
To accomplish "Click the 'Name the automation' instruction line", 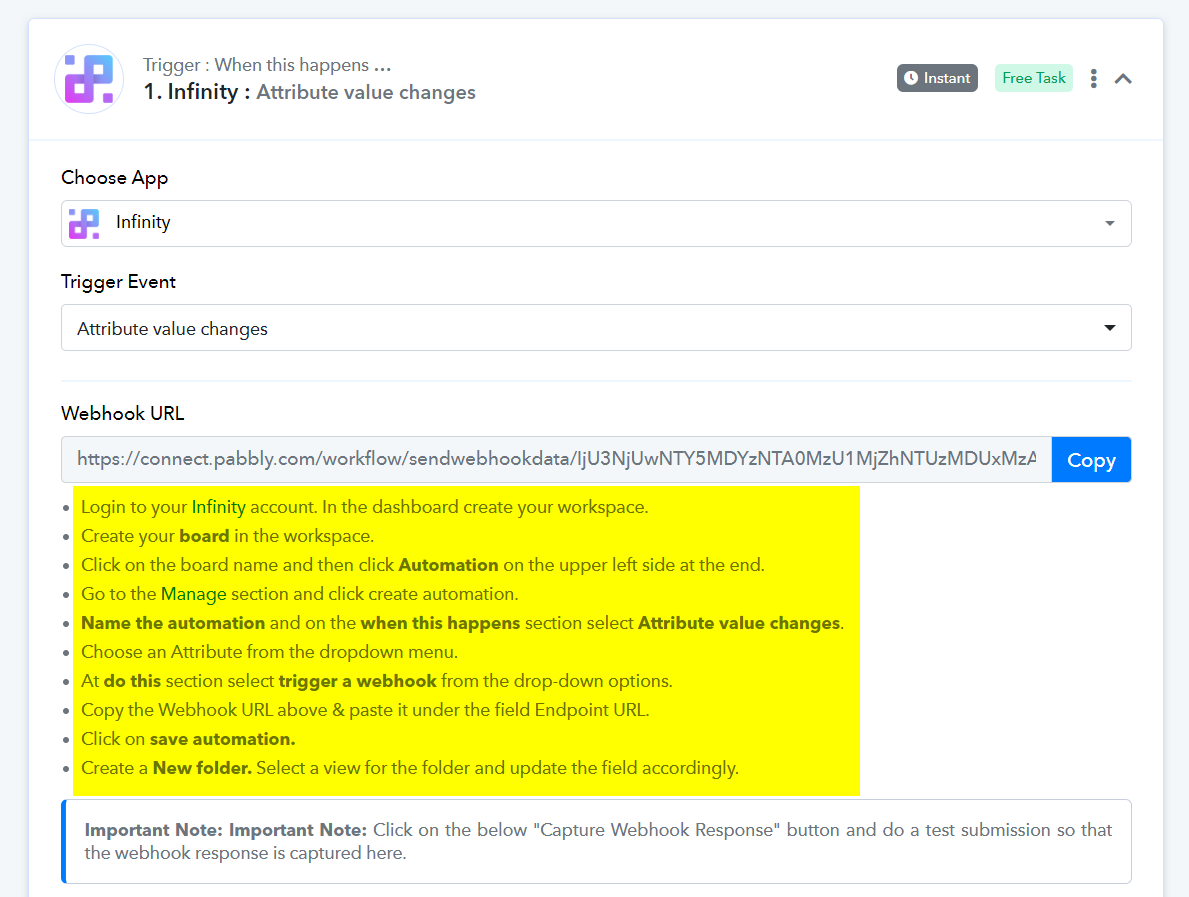I will [x=463, y=623].
